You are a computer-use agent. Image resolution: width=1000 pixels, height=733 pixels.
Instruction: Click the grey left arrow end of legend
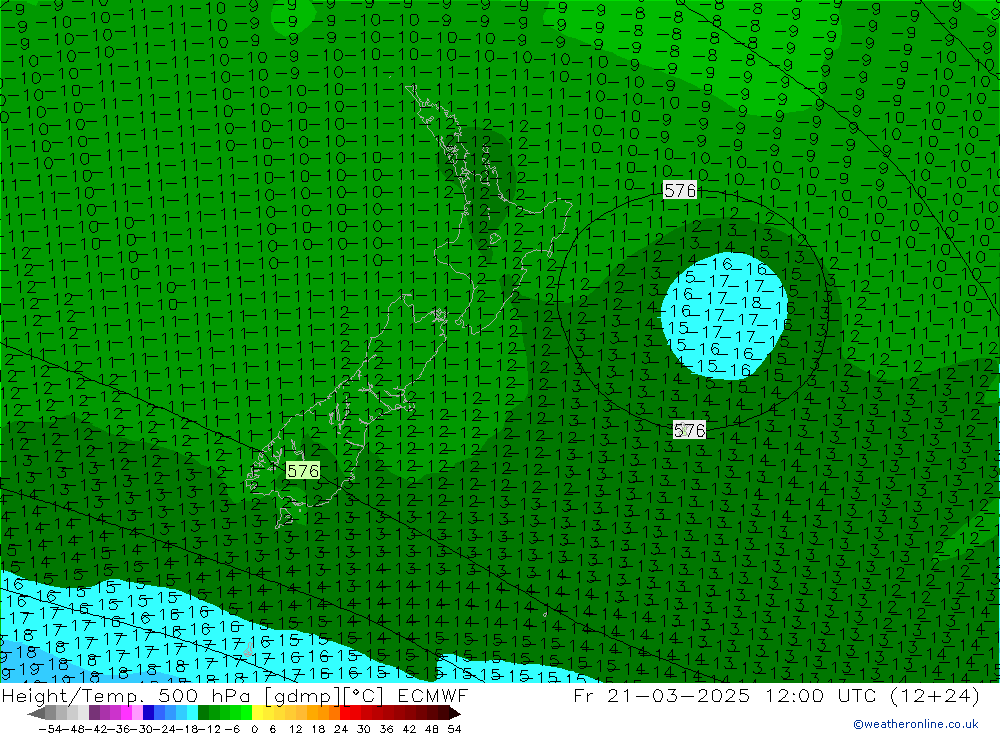click(x=36, y=713)
